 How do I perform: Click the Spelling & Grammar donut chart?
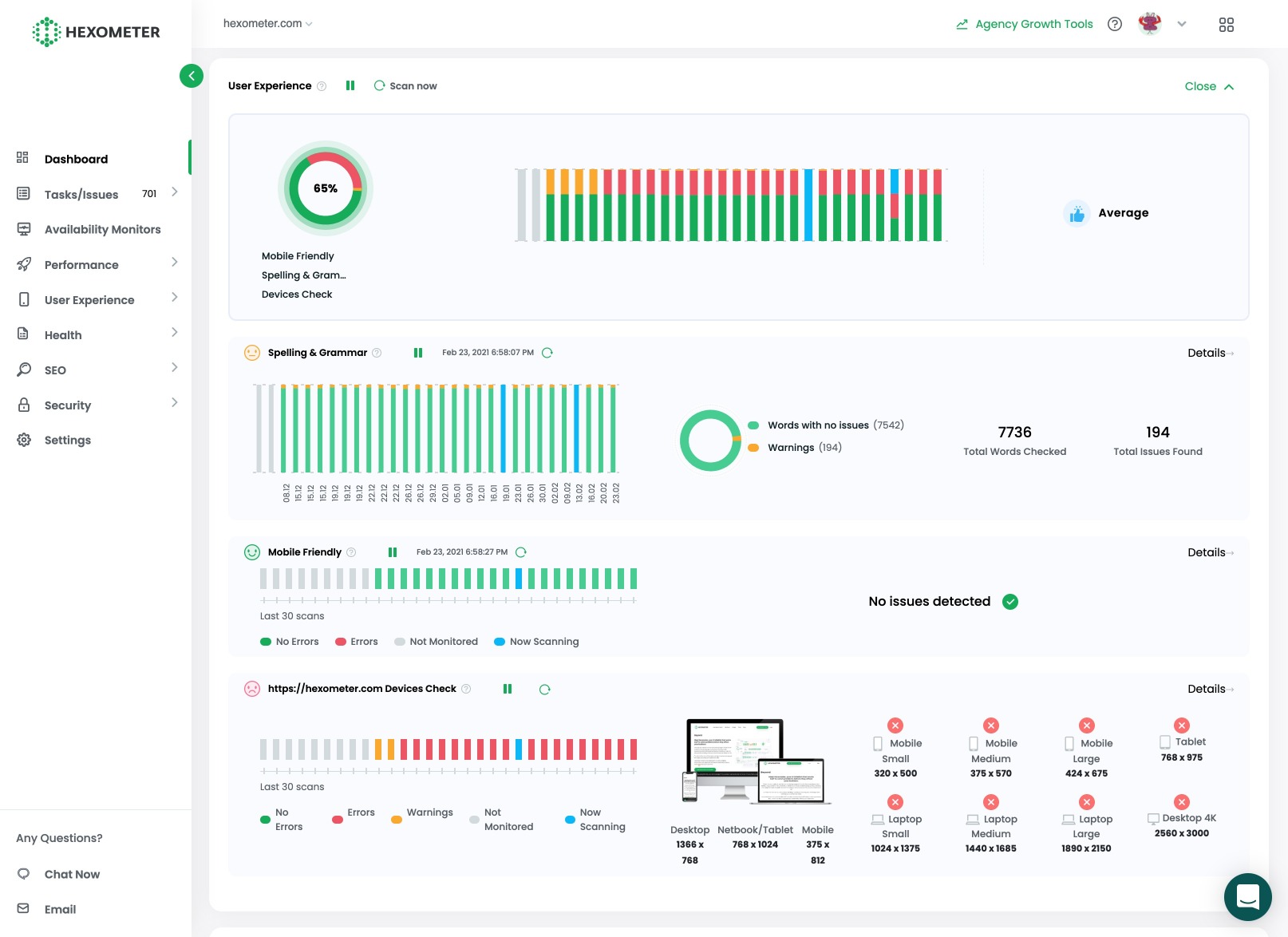[710, 441]
